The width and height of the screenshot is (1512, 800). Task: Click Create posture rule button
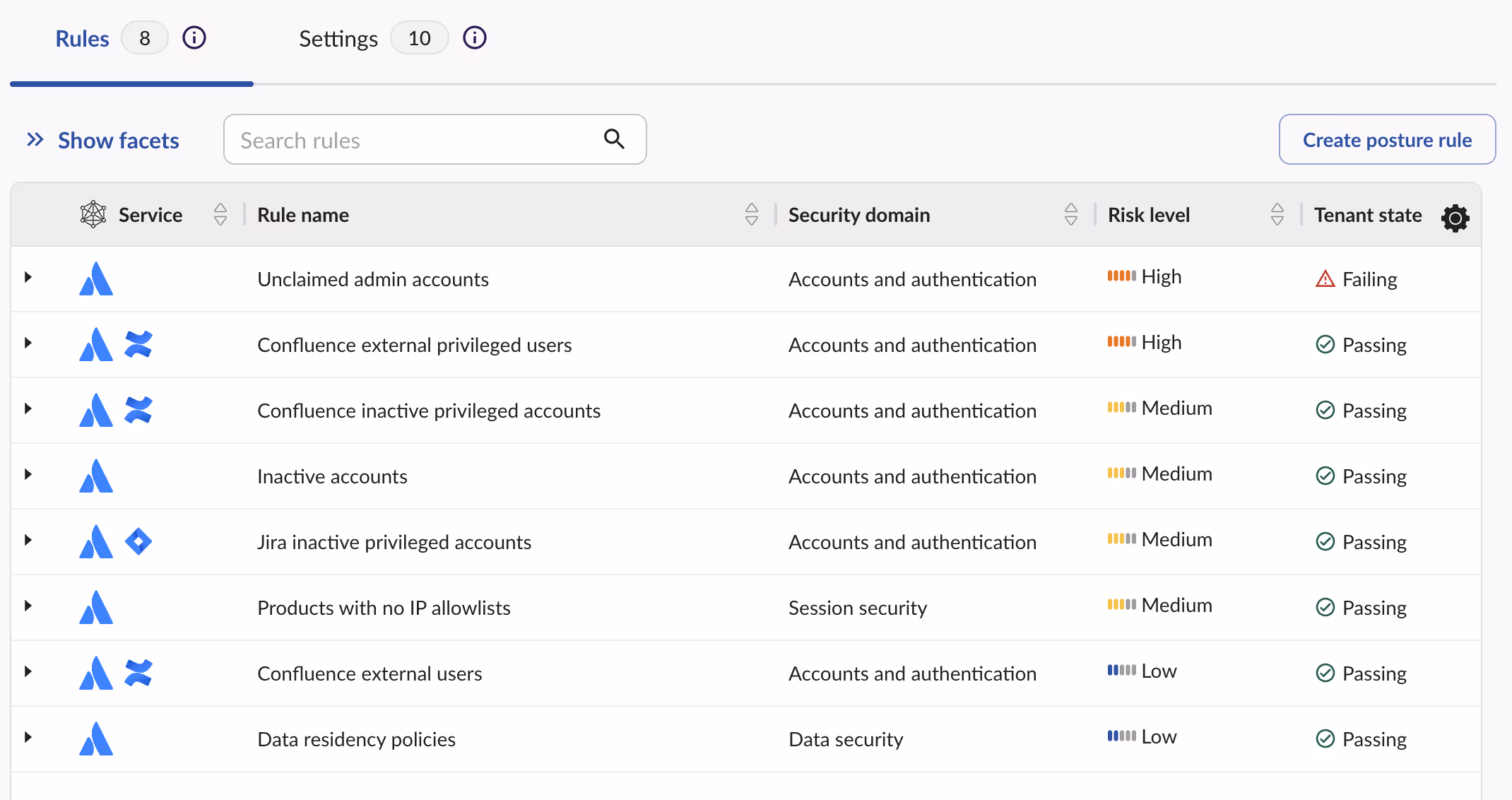1387,139
